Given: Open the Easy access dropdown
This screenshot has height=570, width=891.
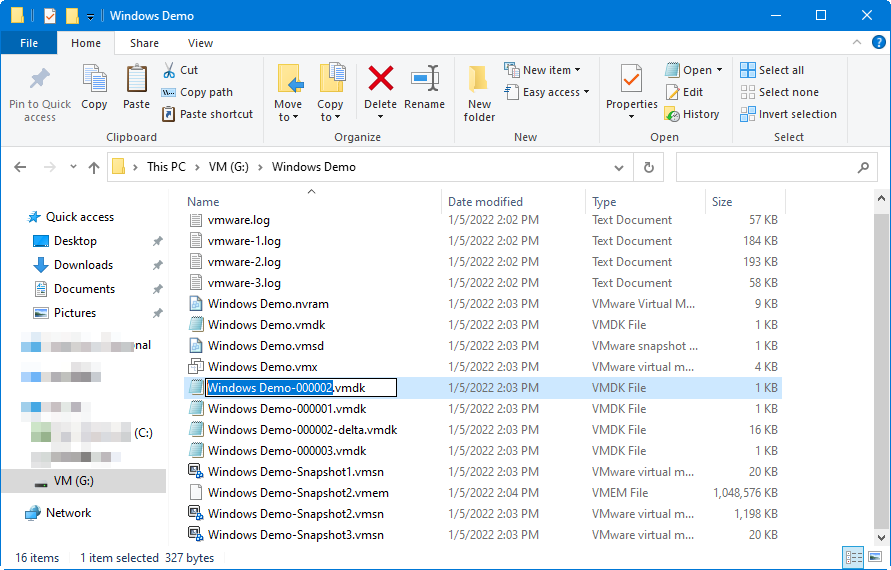Looking at the screenshot, I should 586,92.
